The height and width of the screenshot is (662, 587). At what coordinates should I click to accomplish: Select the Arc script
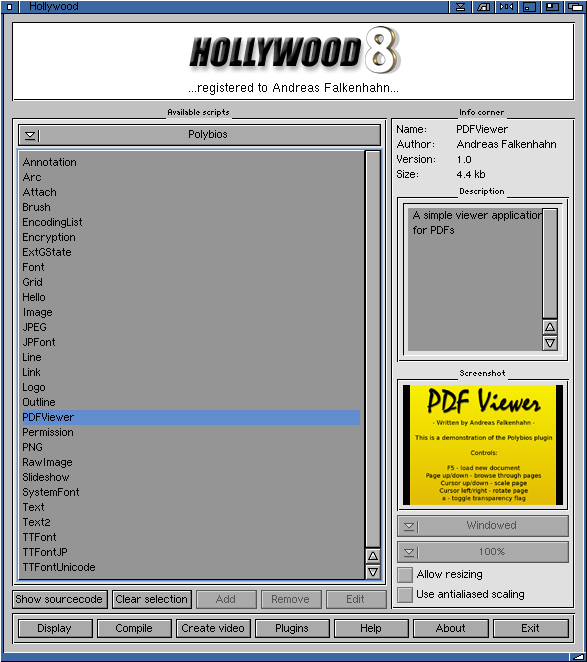click(x=191, y=177)
